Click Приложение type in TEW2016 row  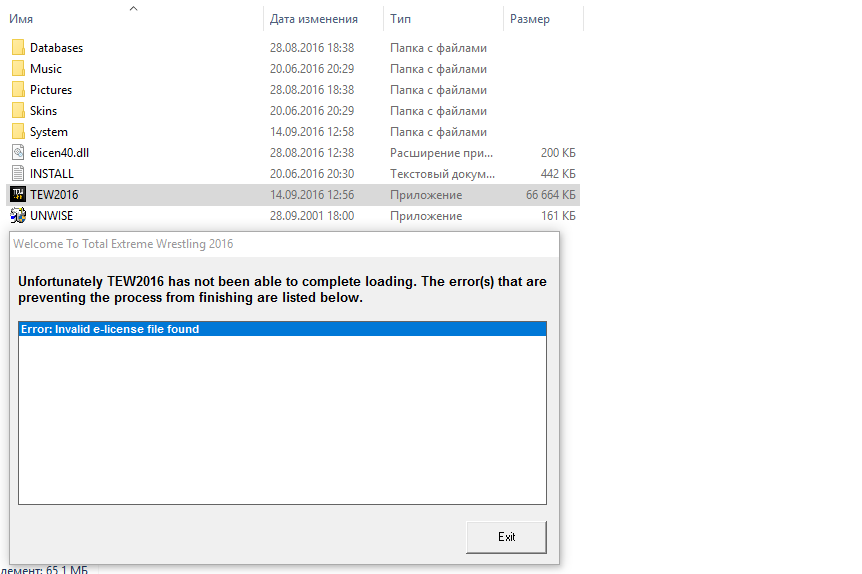pyautogui.click(x=426, y=195)
